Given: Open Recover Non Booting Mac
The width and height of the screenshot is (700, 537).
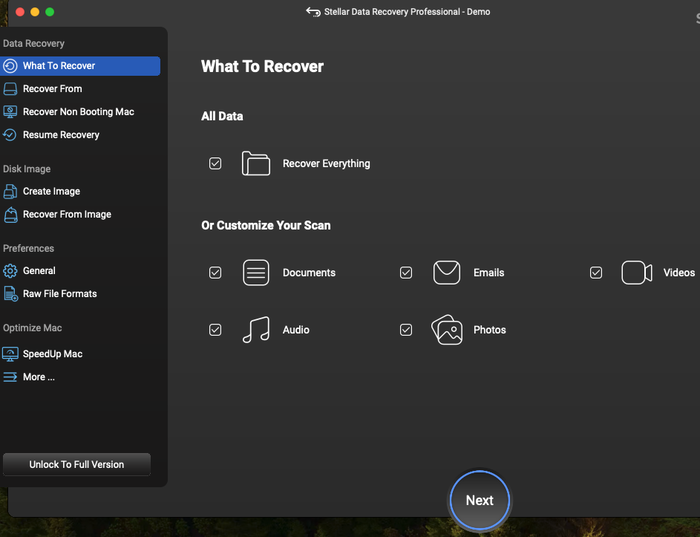Looking at the screenshot, I should click(x=80, y=112).
